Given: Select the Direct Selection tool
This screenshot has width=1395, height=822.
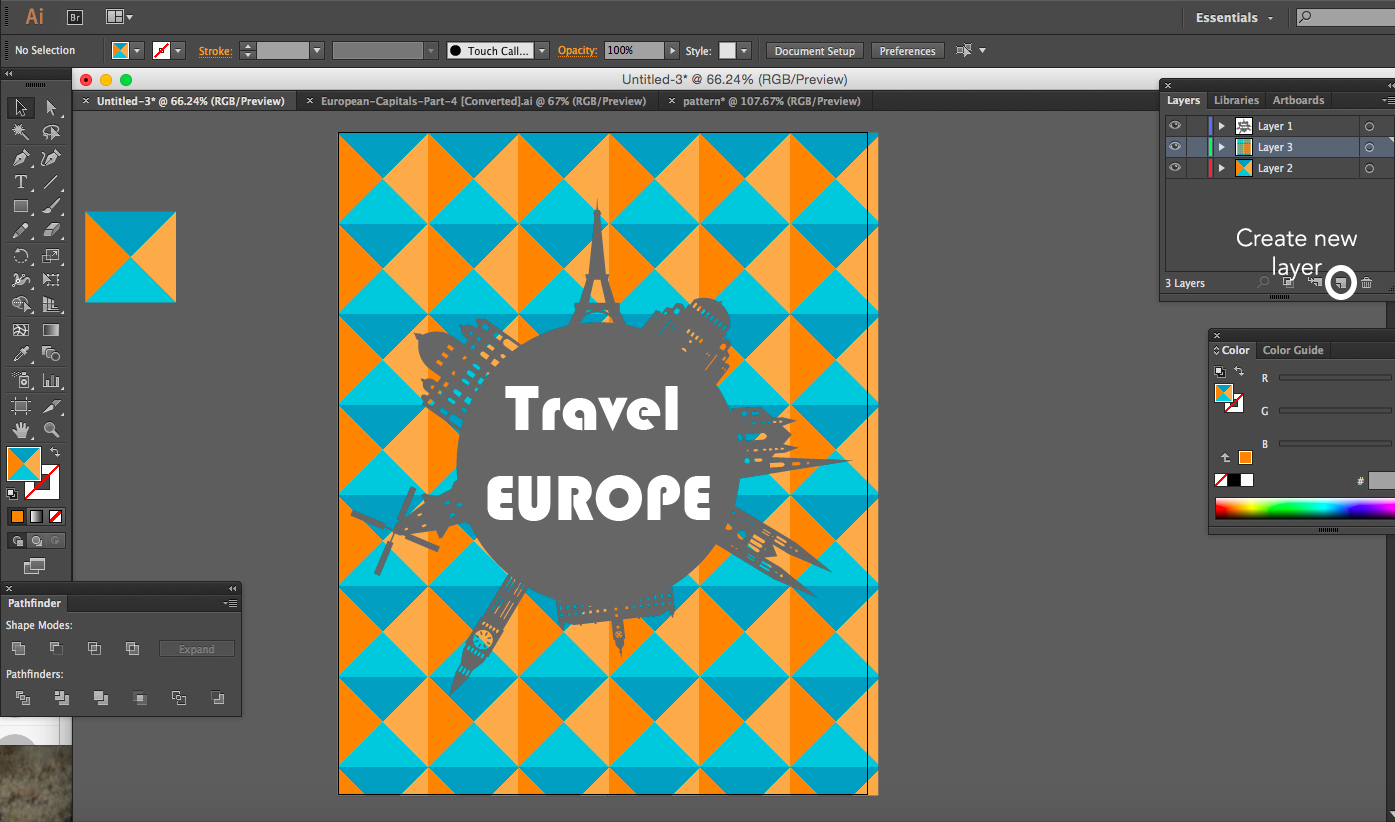Looking at the screenshot, I should coord(51,108).
